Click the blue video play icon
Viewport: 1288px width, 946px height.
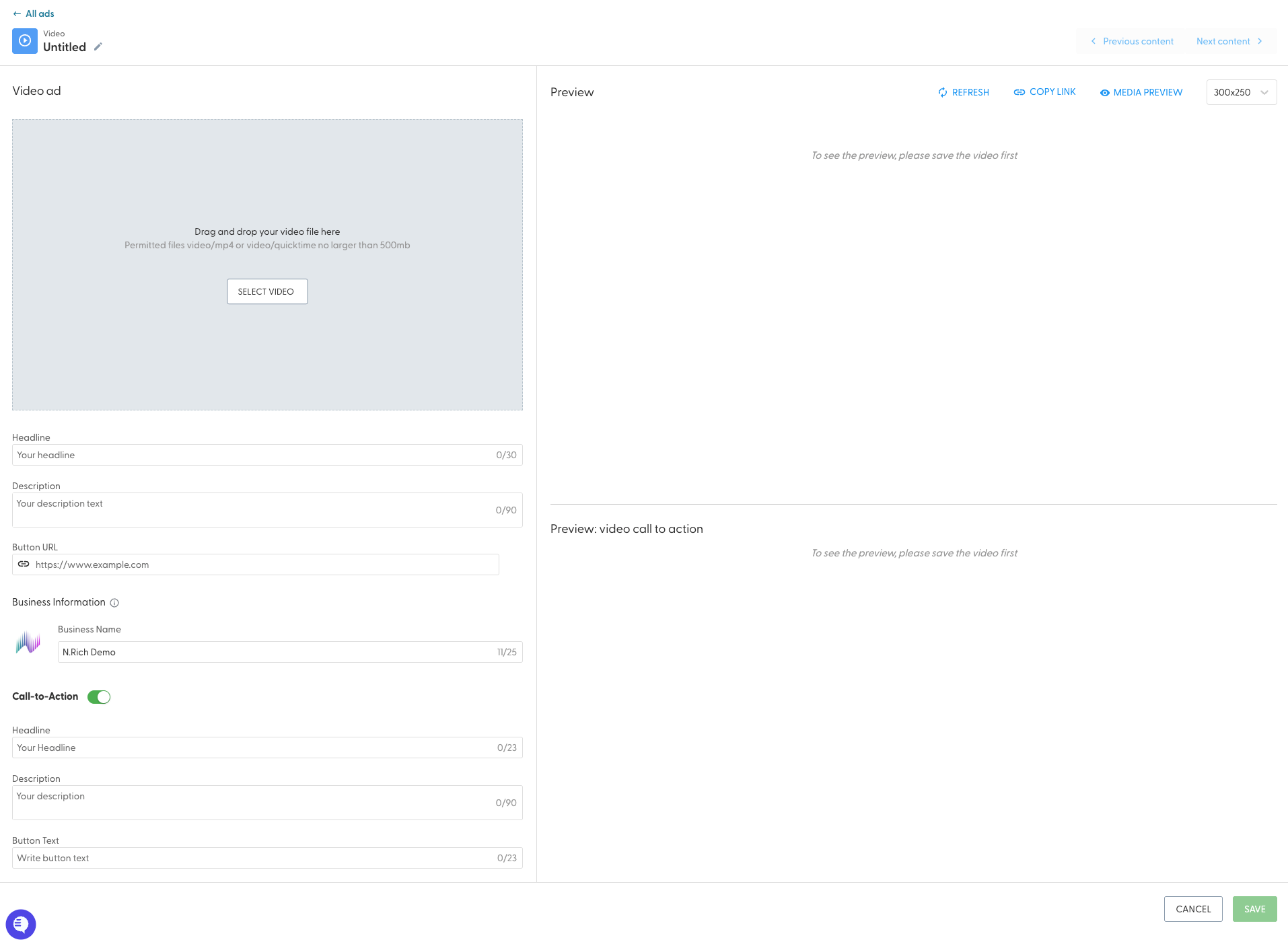click(x=25, y=41)
